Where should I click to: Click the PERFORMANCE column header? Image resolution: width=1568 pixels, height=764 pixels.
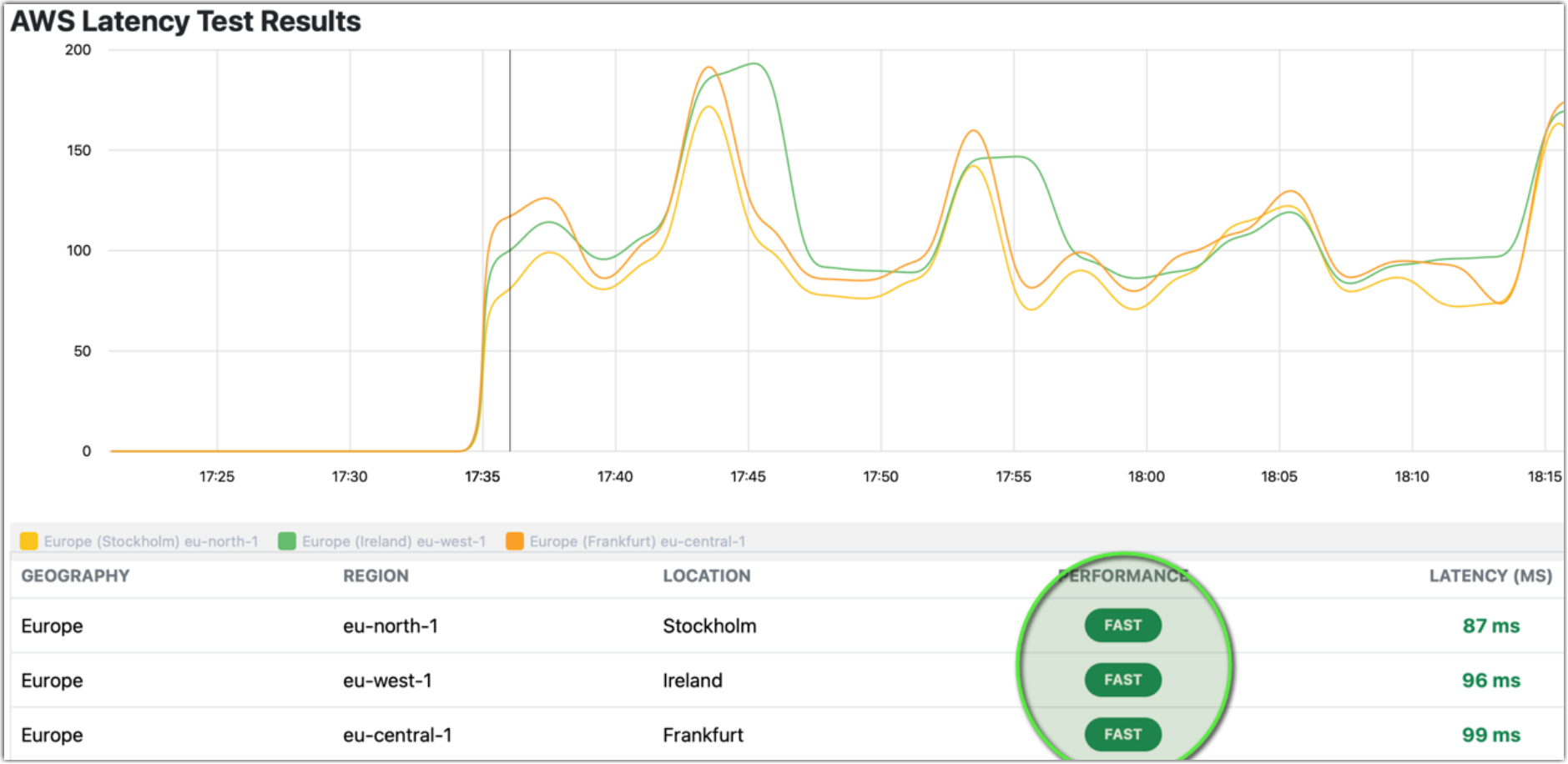[1123, 576]
